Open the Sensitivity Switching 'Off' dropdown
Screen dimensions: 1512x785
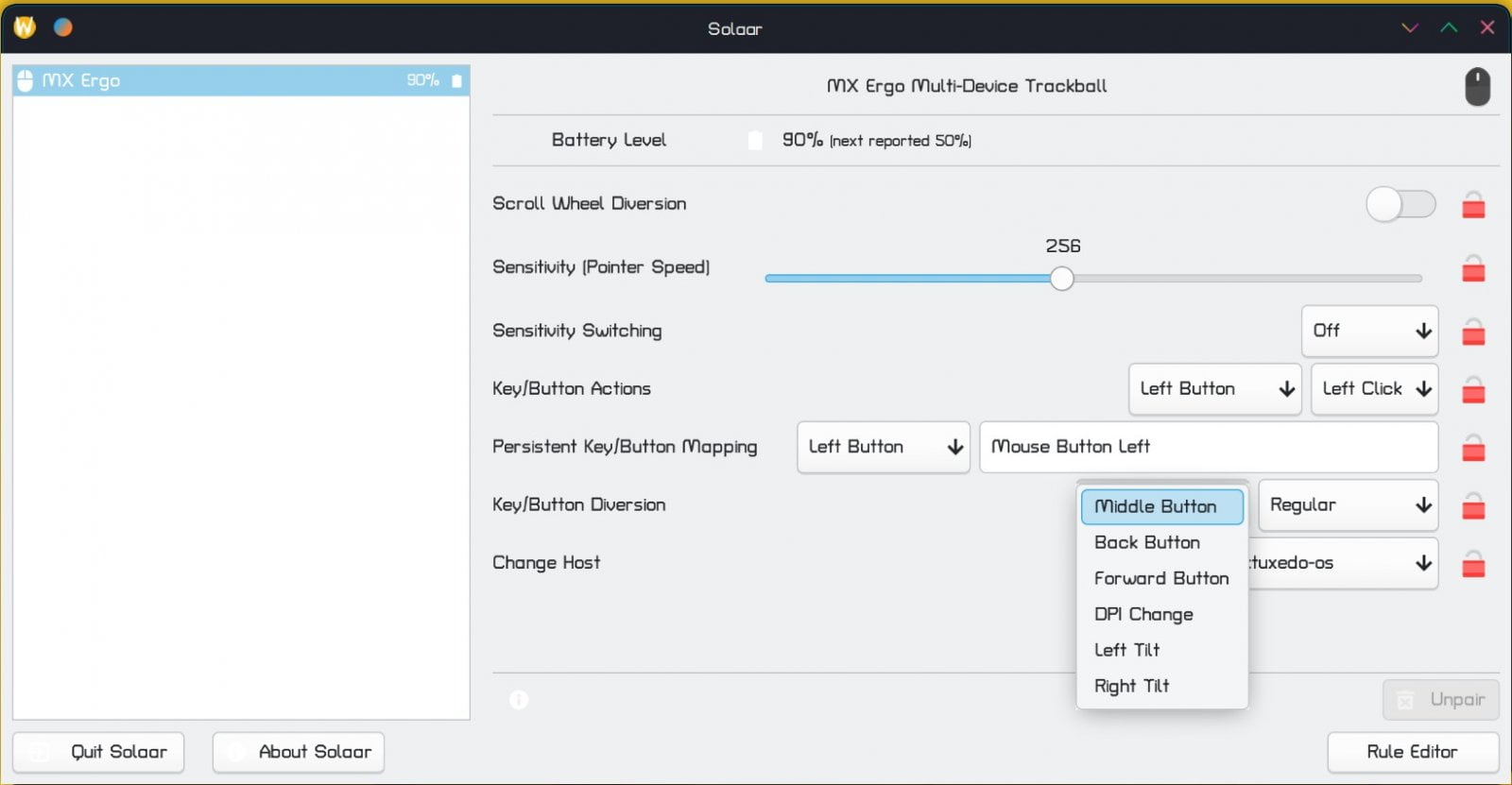coord(1369,331)
